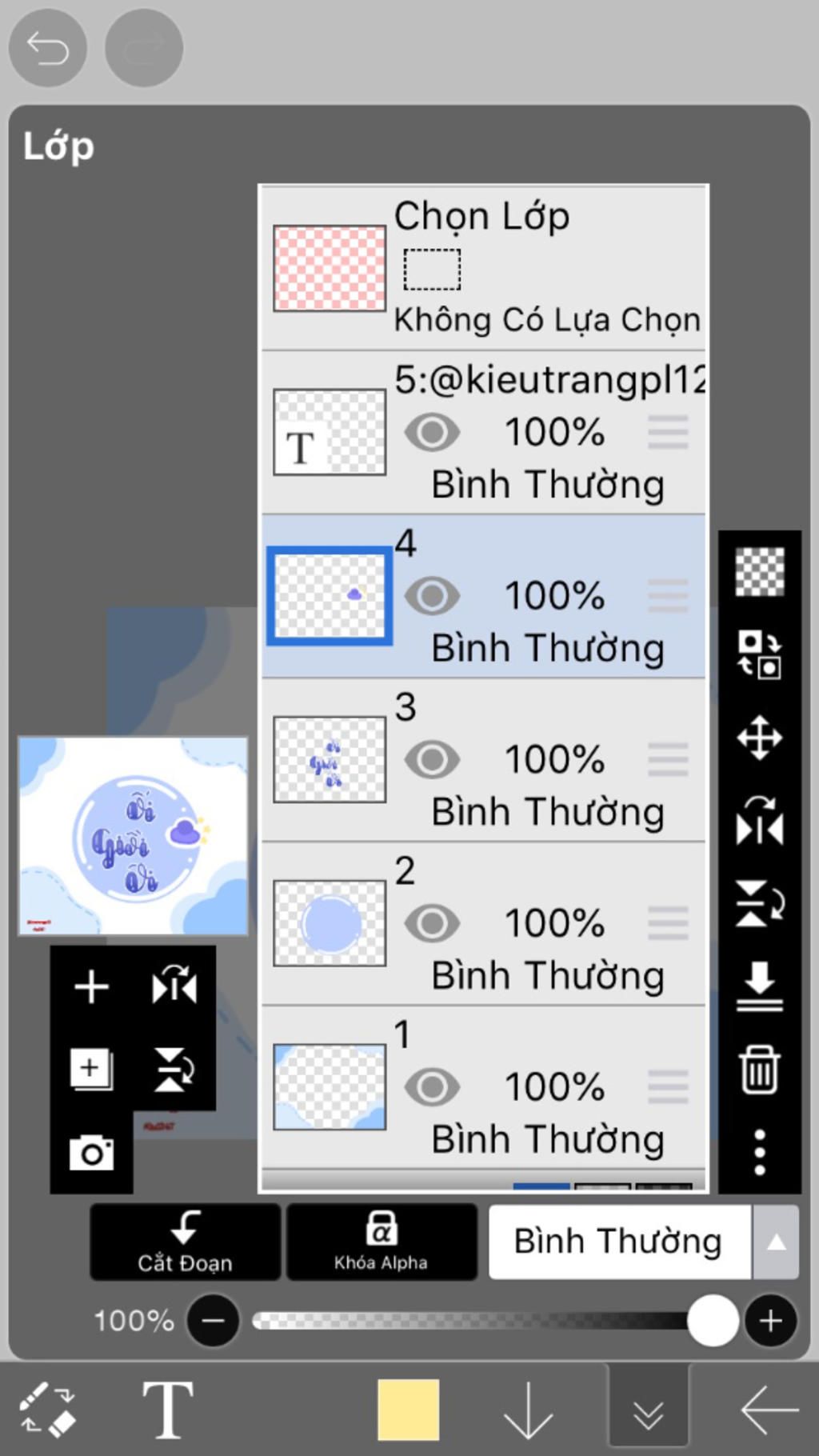Select layer 1 background row
The image size is (819, 1456).
(484, 1087)
